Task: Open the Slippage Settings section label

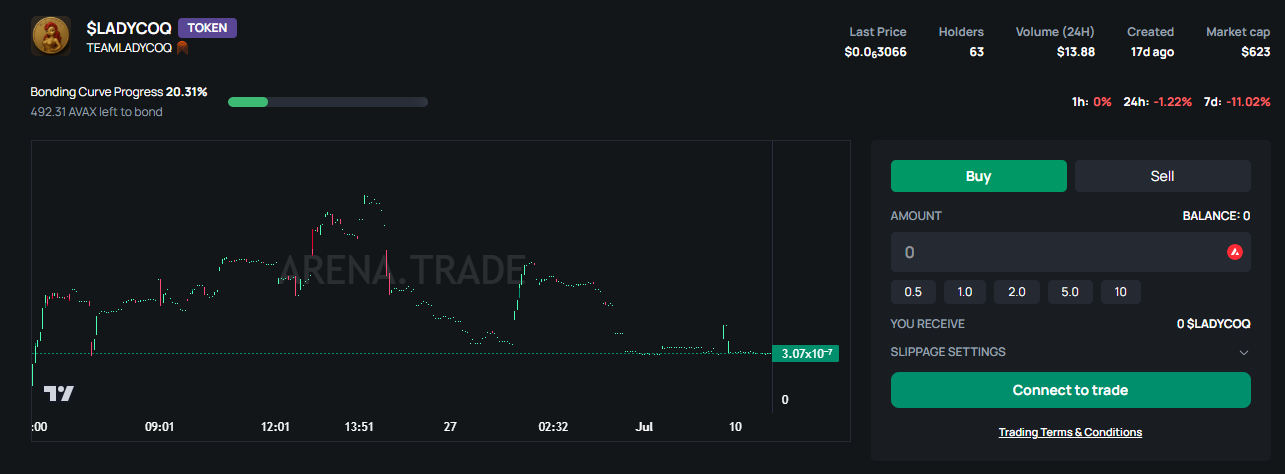Action: [x=948, y=352]
